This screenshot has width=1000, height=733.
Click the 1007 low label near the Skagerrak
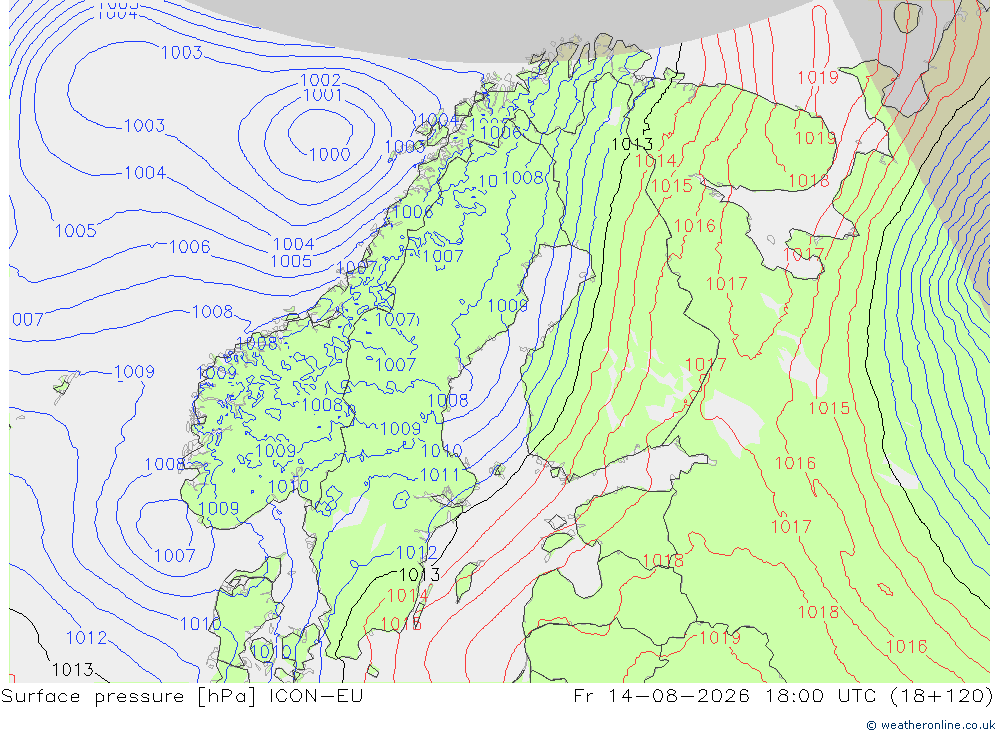click(175, 556)
